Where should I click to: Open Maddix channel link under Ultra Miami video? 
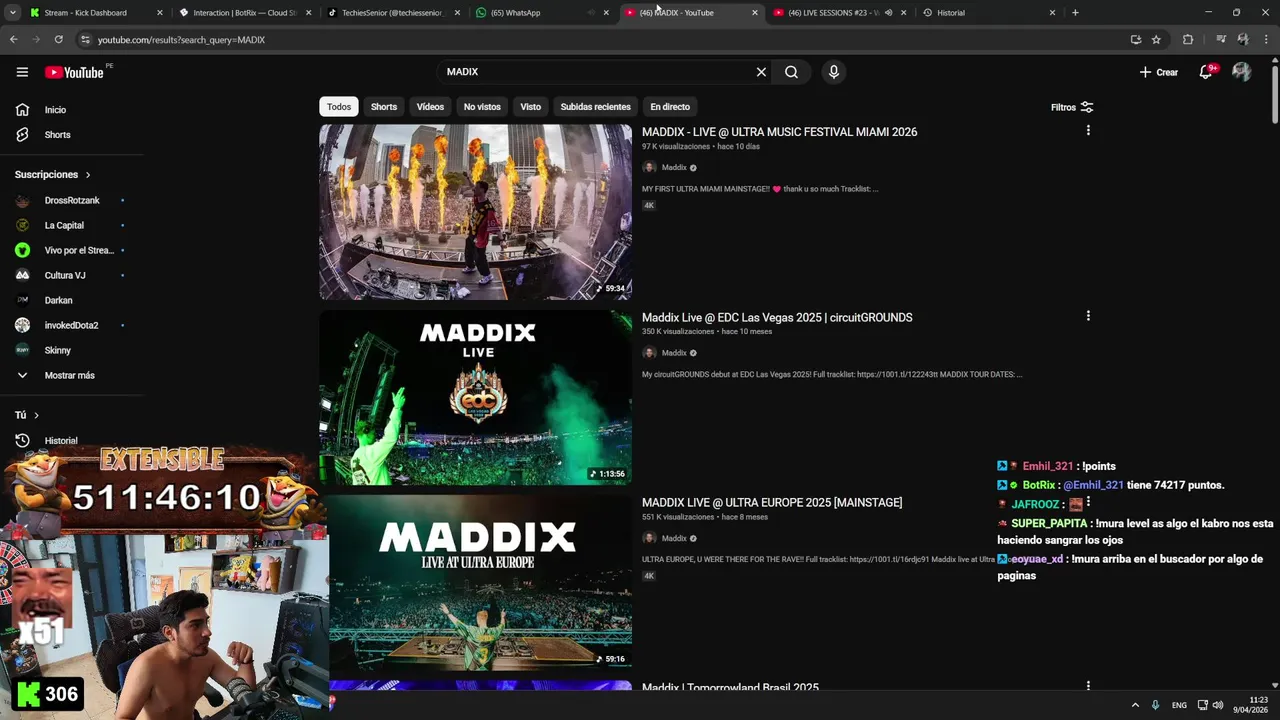(x=674, y=168)
